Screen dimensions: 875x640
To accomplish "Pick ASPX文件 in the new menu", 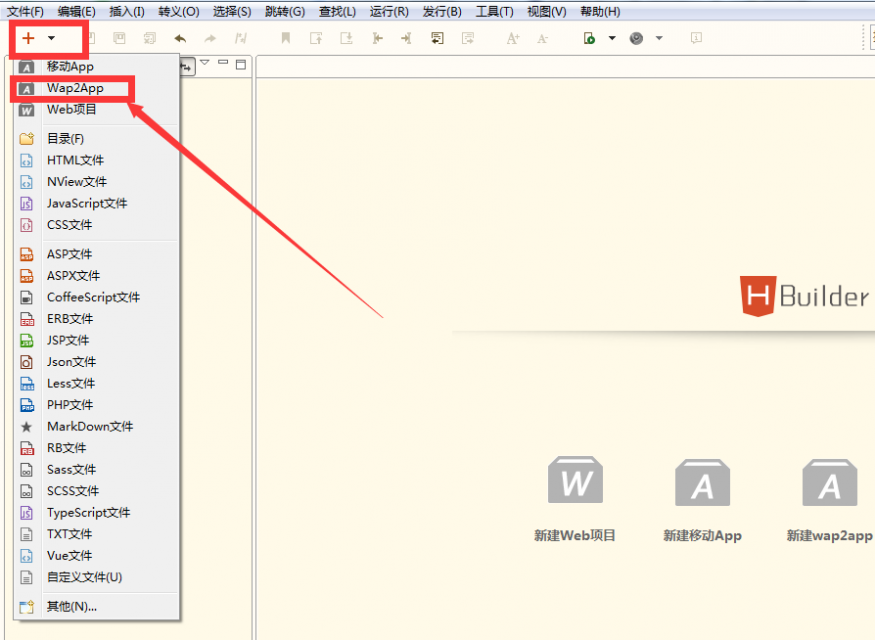I will (96, 276).
